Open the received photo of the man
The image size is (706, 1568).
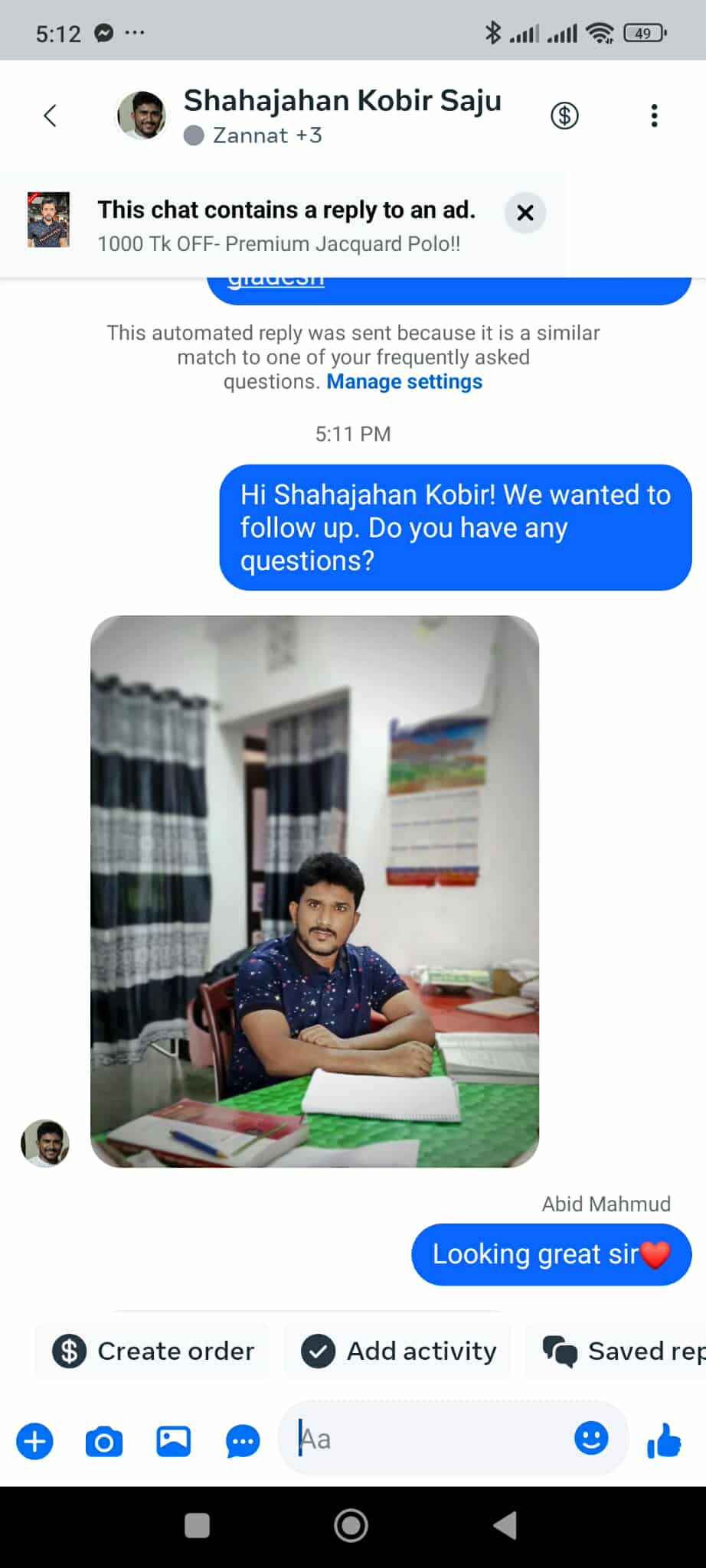pos(315,892)
